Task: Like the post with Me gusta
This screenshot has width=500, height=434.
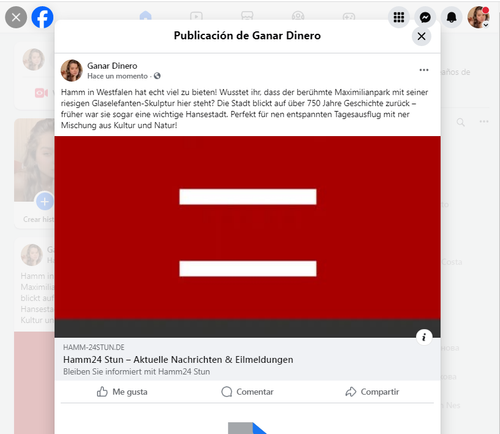Action: pos(122,392)
